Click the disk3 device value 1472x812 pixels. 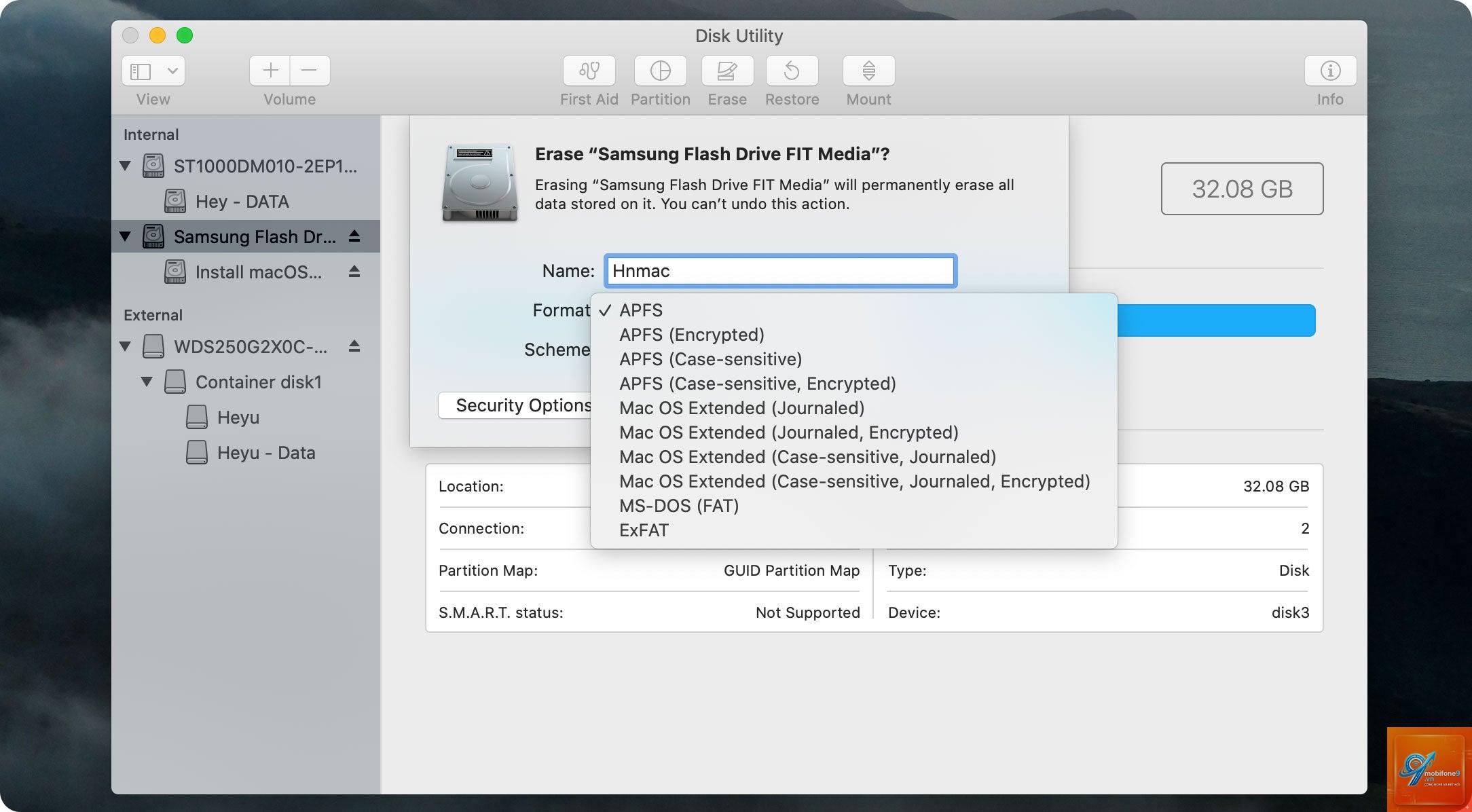[1290, 612]
